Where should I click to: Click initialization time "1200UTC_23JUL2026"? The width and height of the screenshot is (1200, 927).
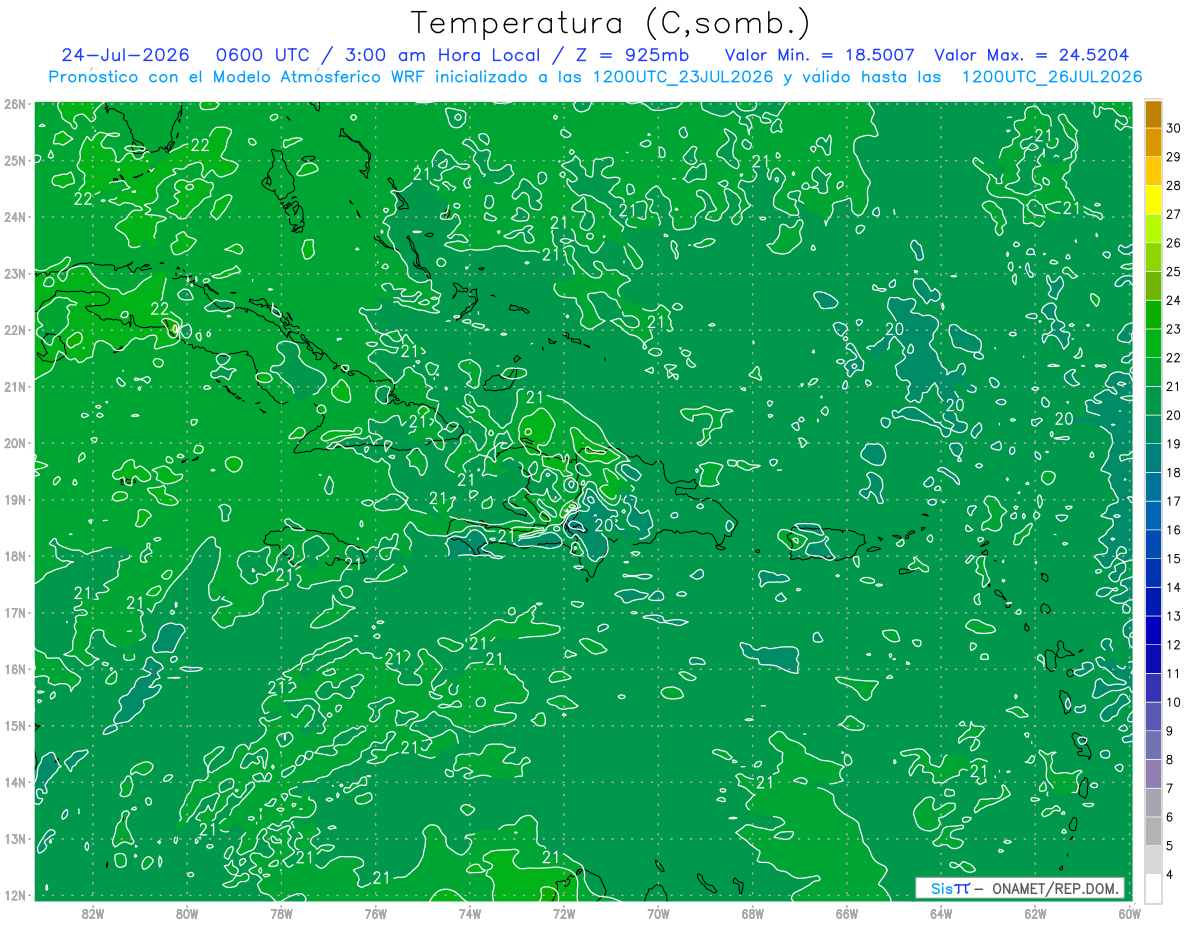[x=684, y=77]
